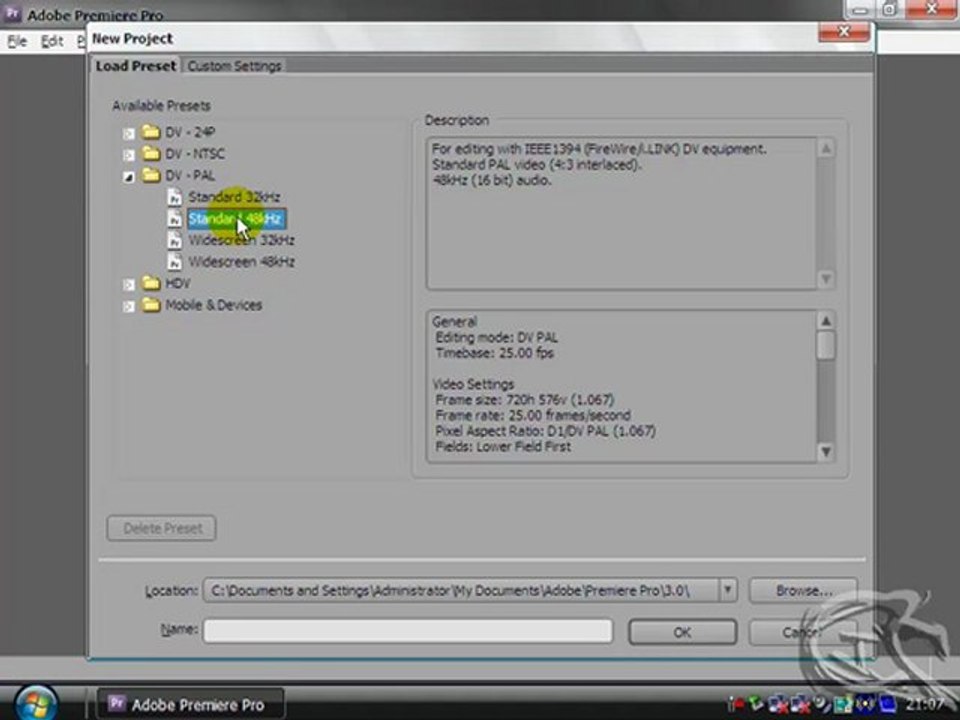960x720 pixels.
Task: Select the Standard 32kHz preset
Action: pos(234,197)
